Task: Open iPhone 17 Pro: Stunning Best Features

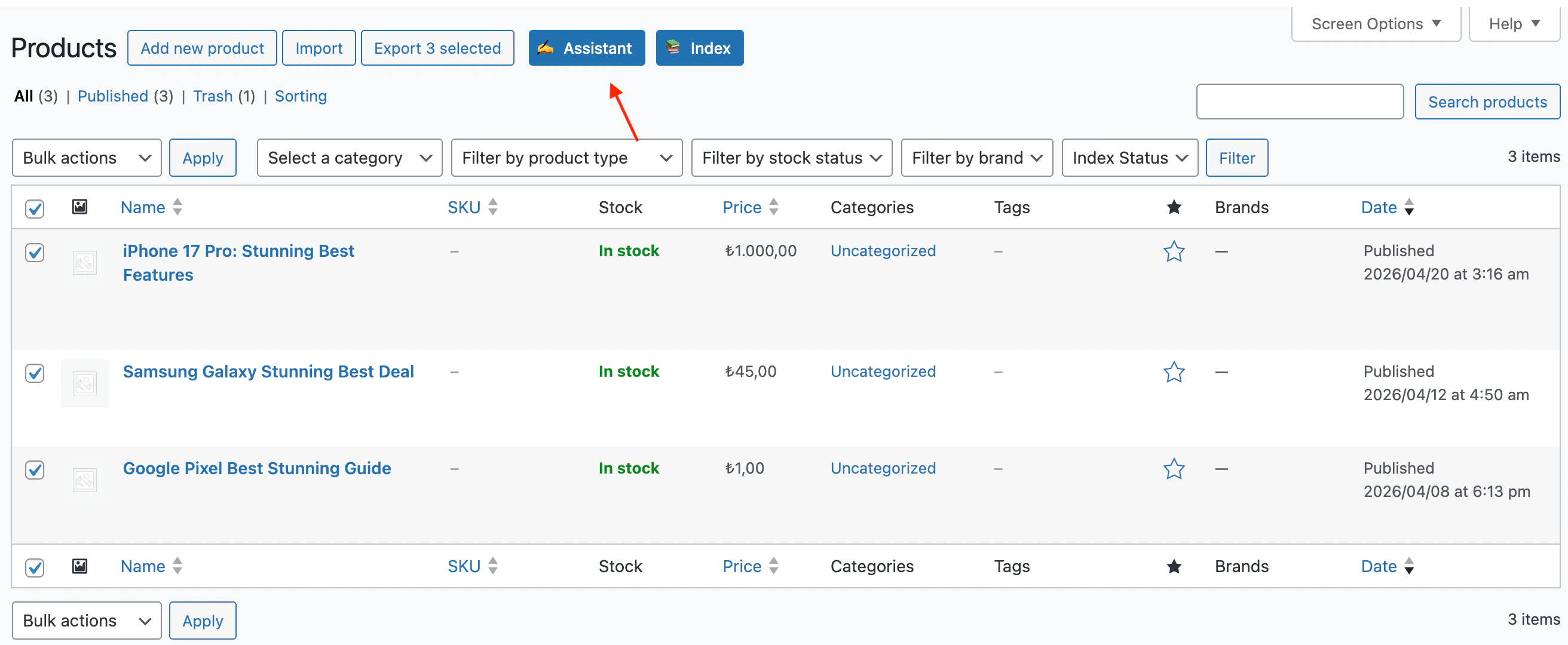Action: [x=238, y=263]
